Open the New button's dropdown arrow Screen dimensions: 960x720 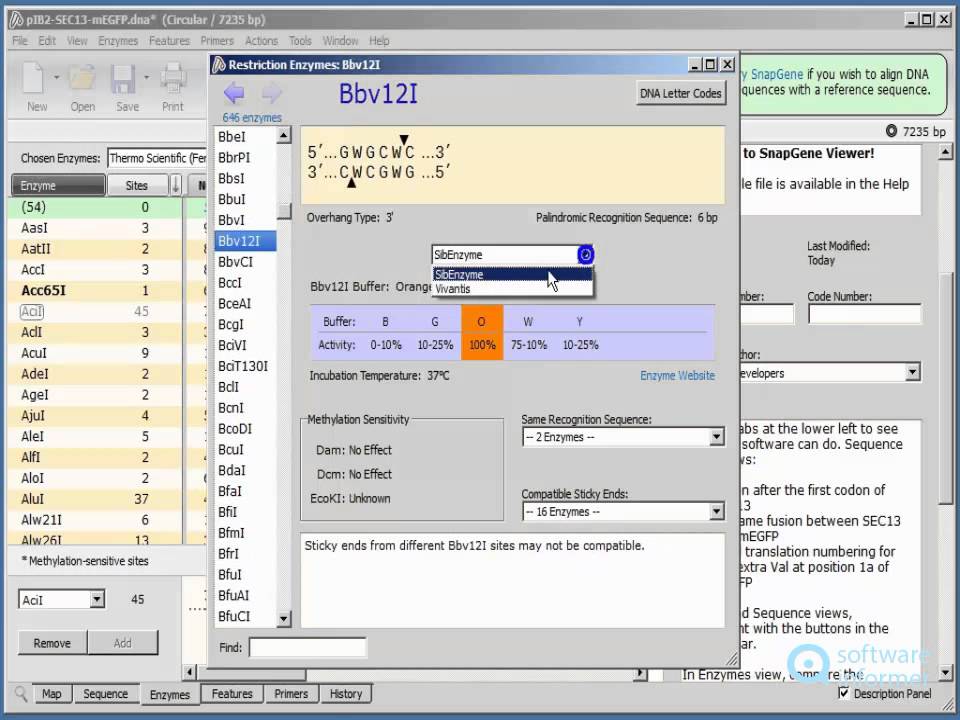coord(56,78)
